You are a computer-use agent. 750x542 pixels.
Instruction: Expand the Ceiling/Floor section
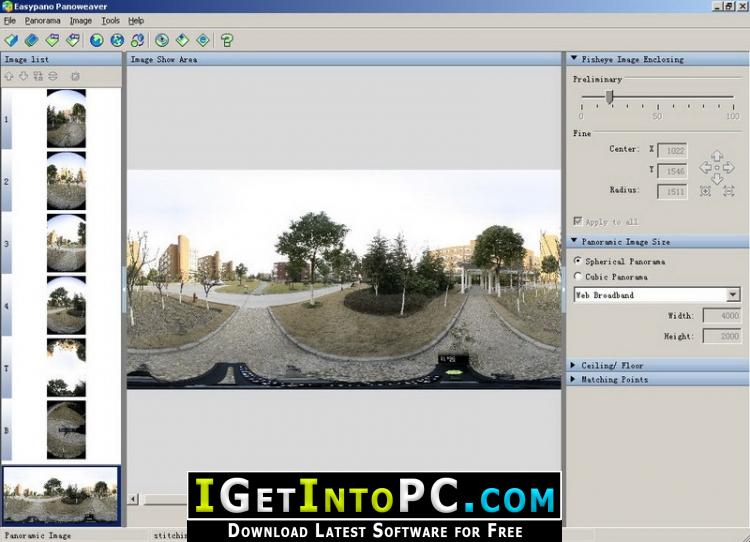pyautogui.click(x=612, y=365)
